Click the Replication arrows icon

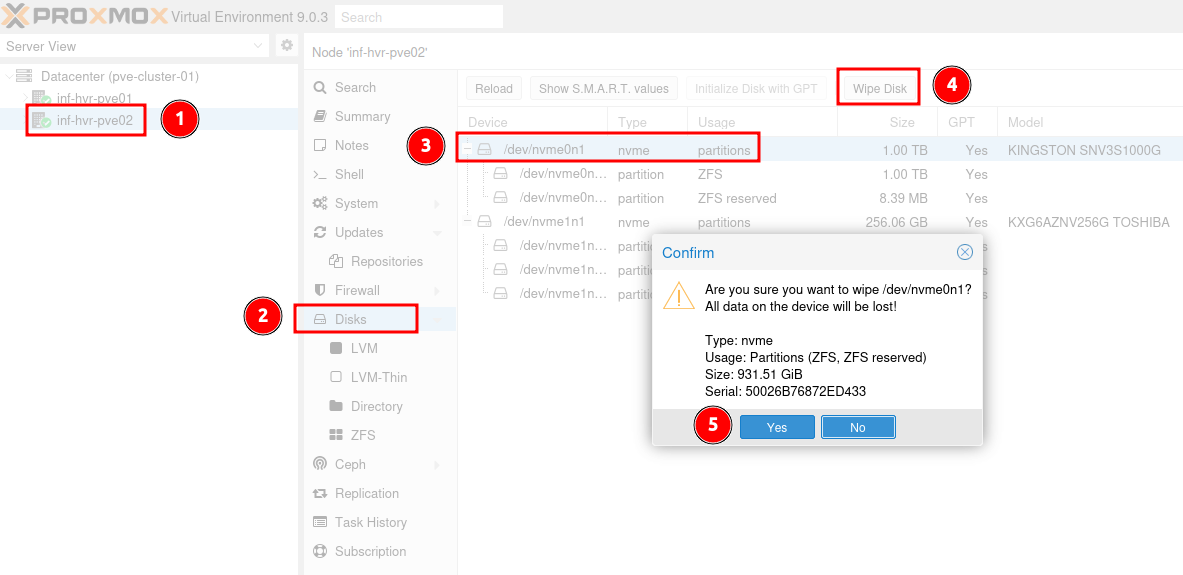pyautogui.click(x=320, y=493)
